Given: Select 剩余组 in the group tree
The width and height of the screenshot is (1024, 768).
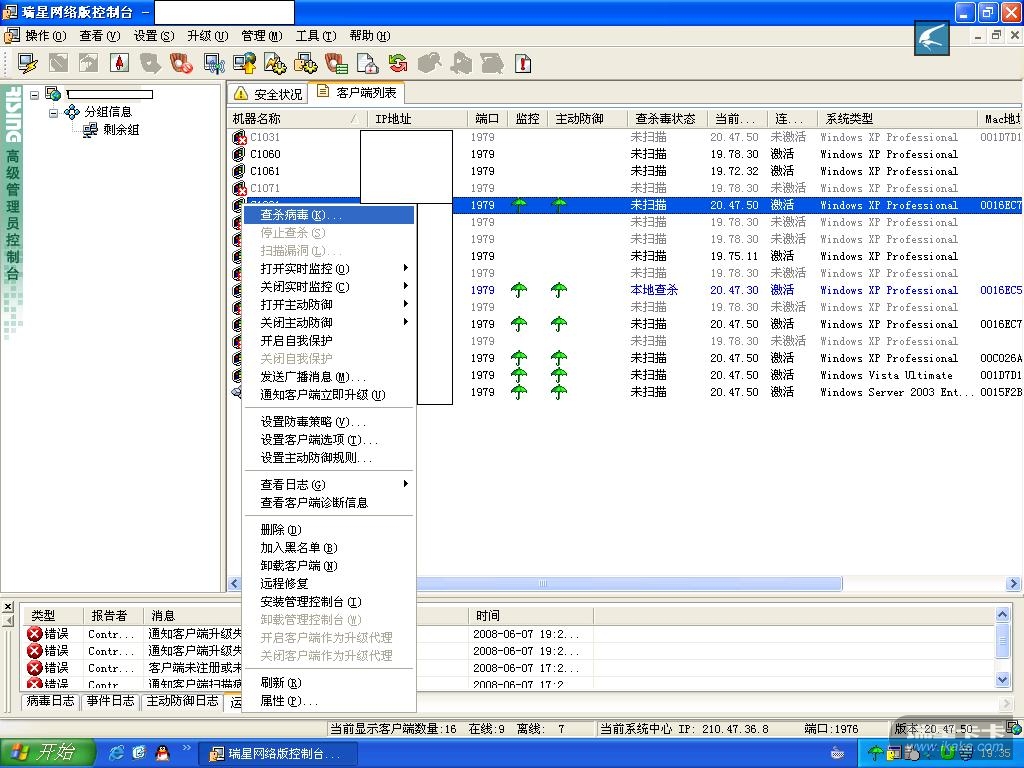Looking at the screenshot, I should (120, 130).
